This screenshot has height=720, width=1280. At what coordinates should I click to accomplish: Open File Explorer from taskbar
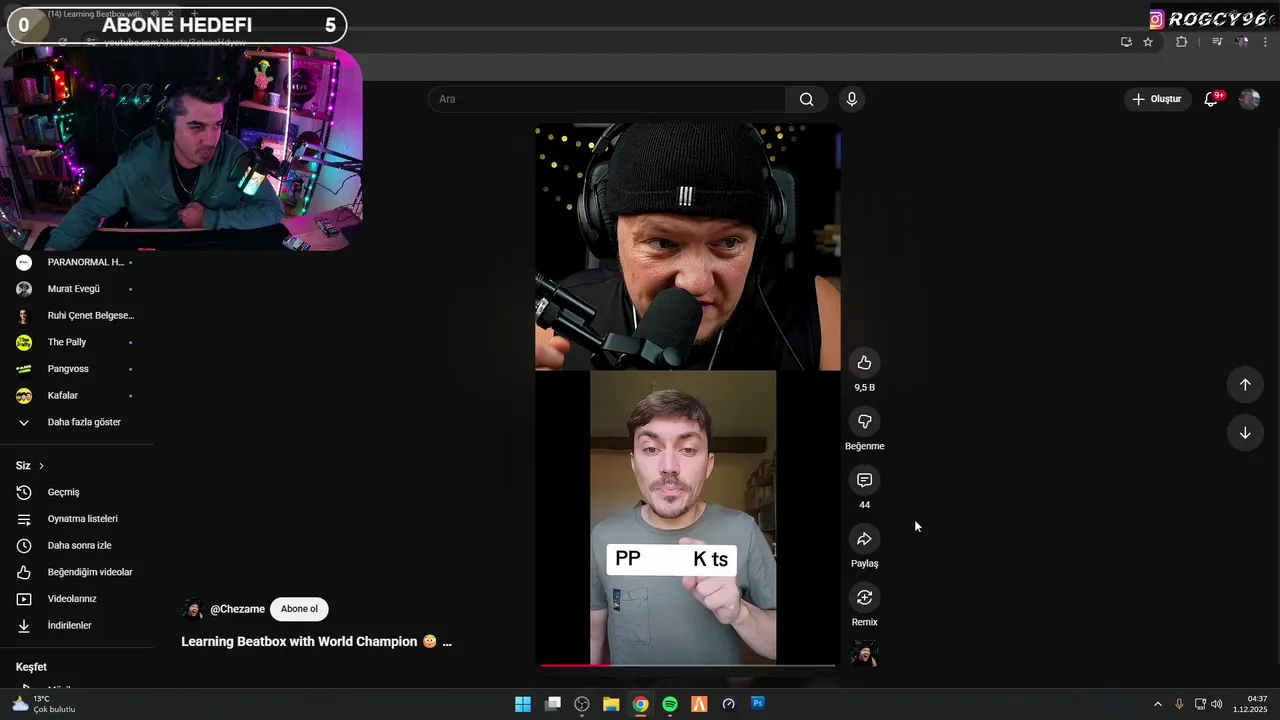pyautogui.click(x=611, y=704)
